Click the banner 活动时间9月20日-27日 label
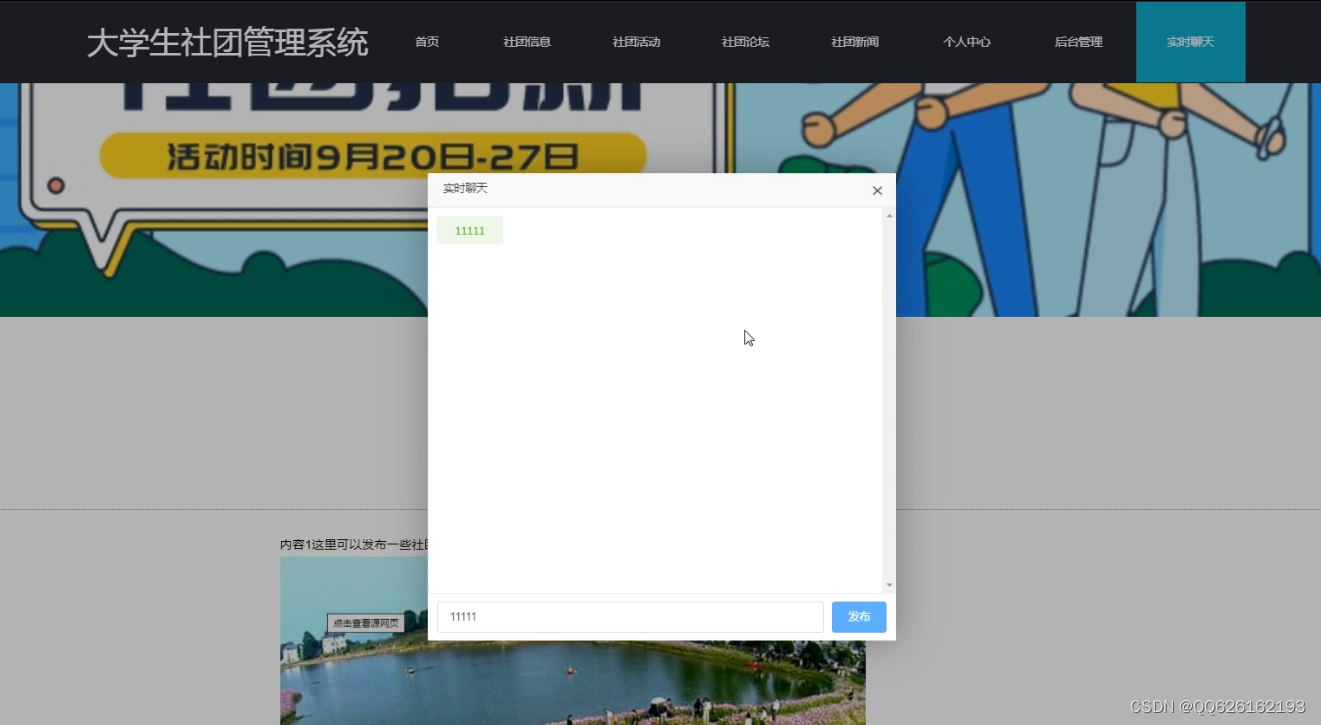 (x=373, y=156)
